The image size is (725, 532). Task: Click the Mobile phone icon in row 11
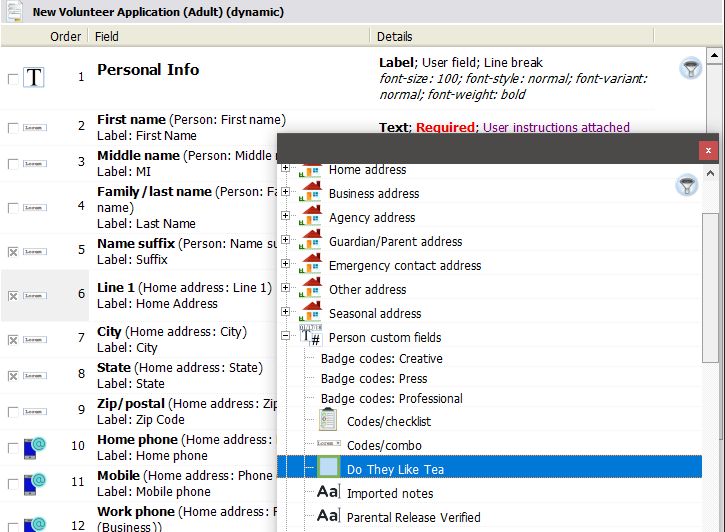(35, 484)
